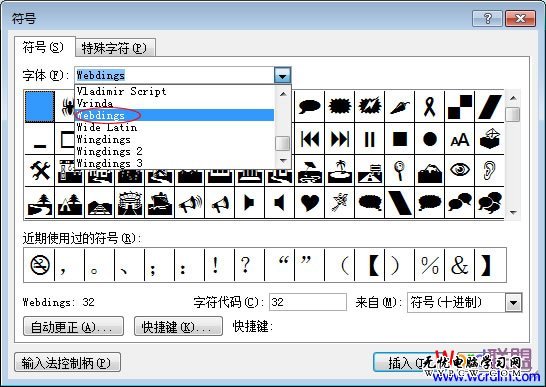Click the font name text field
This screenshot has height=387, width=546.
[x=174, y=75]
